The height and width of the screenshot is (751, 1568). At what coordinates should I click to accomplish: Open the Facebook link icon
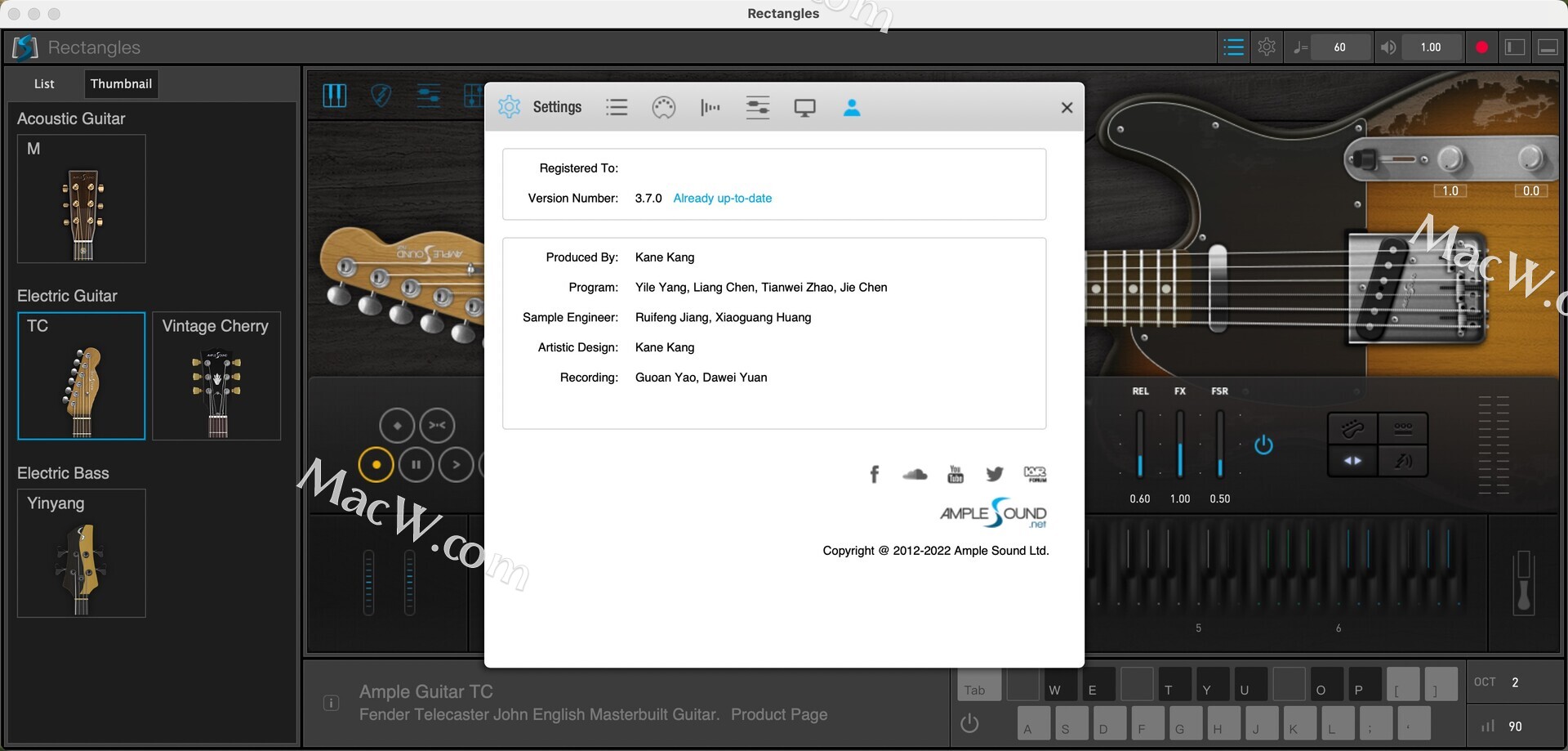pos(875,474)
